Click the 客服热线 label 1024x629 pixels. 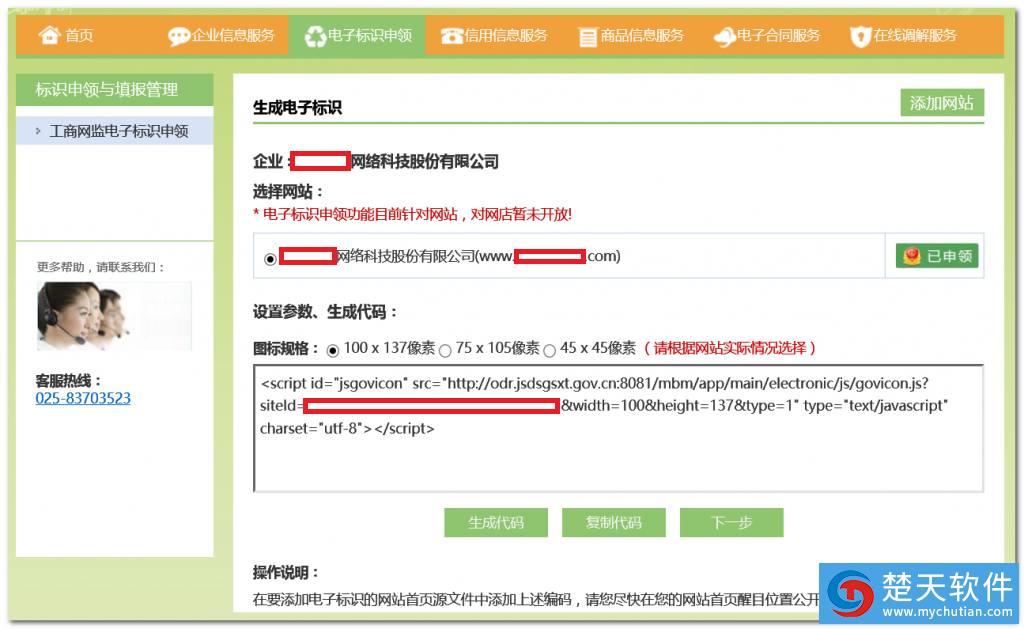click(69, 381)
